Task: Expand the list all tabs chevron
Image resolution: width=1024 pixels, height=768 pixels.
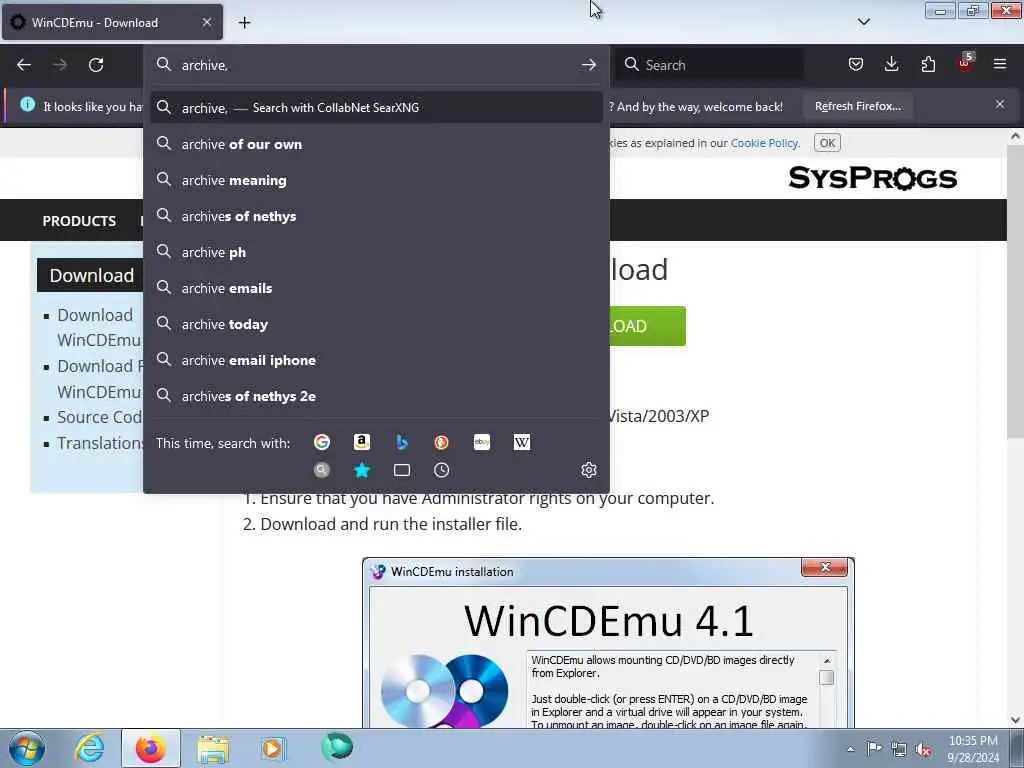Action: coord(863,22)
